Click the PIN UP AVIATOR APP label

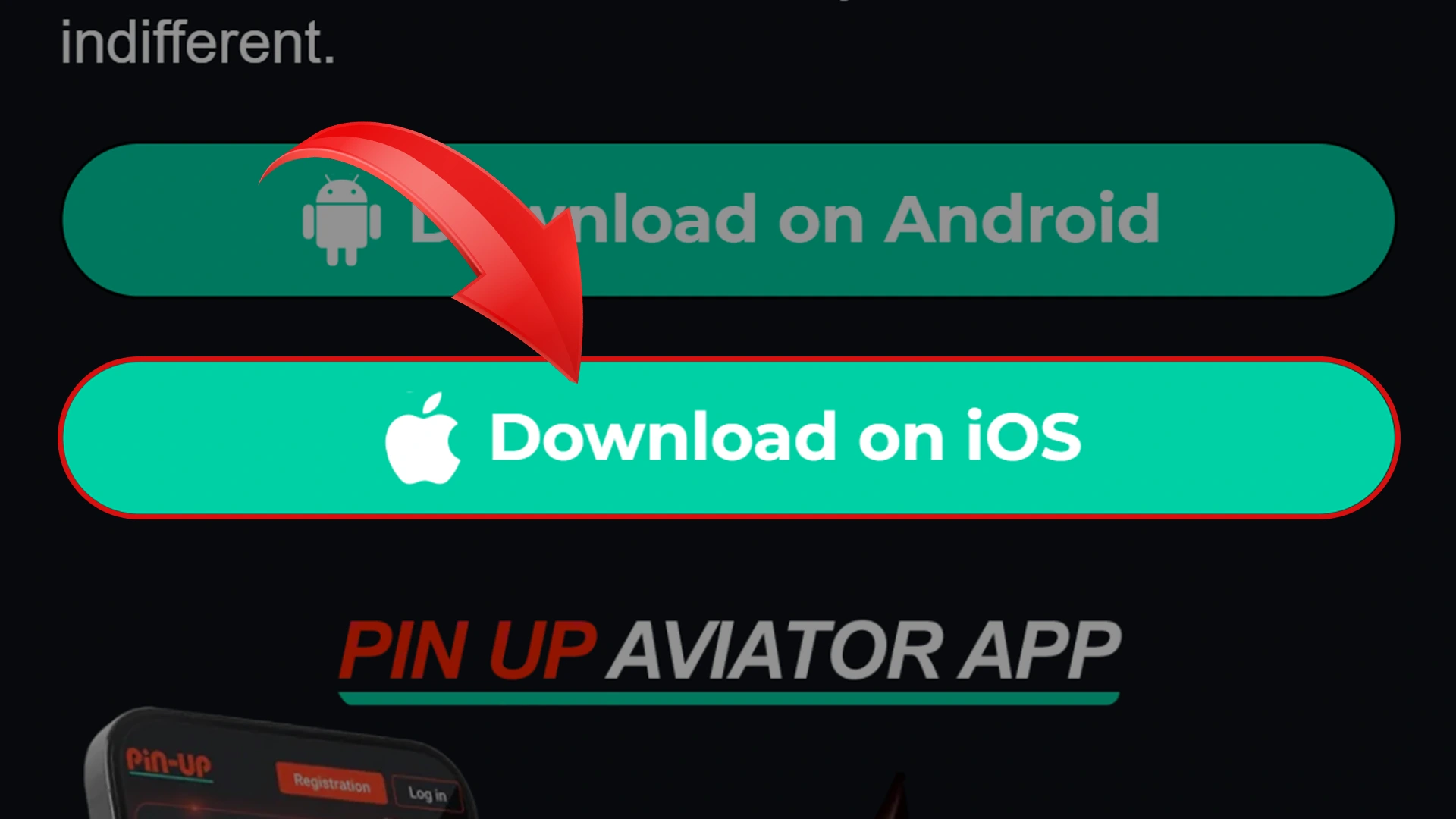coord(728,651)
